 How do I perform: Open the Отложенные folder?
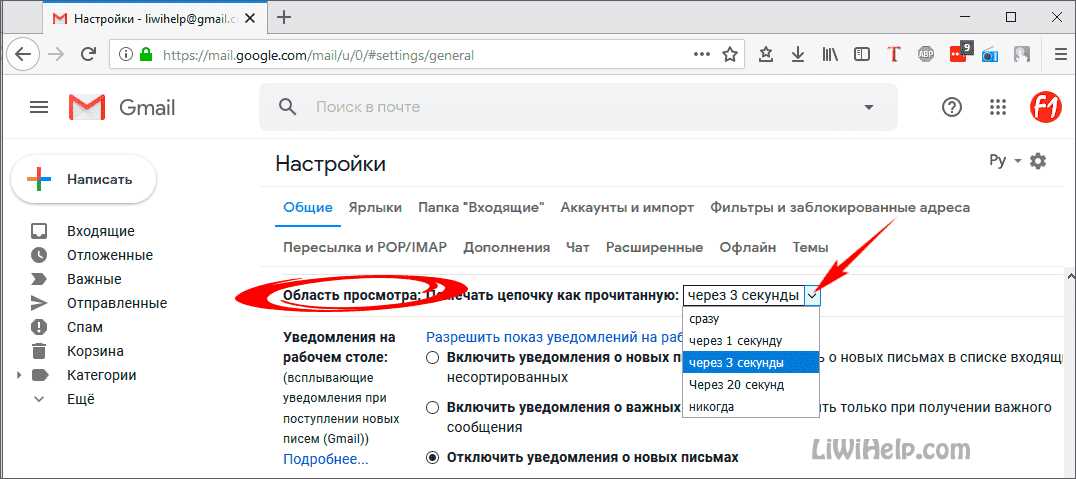click(110, 255)
